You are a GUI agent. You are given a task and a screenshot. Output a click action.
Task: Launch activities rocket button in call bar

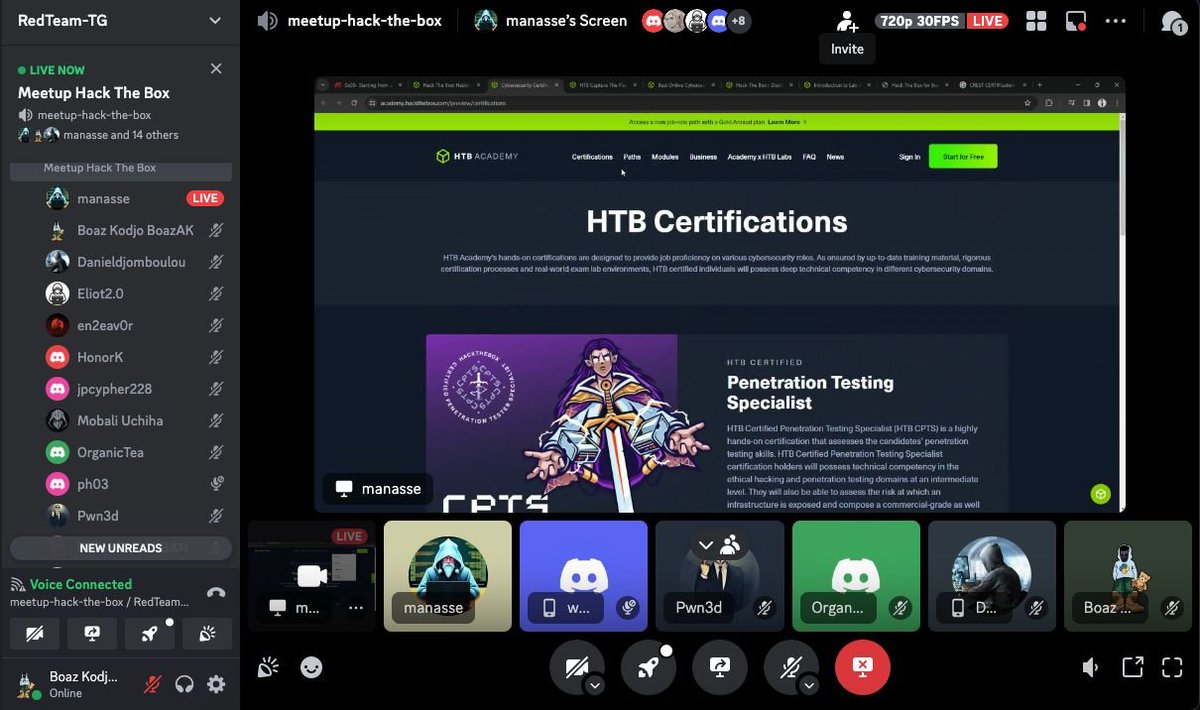click(648, 667)
